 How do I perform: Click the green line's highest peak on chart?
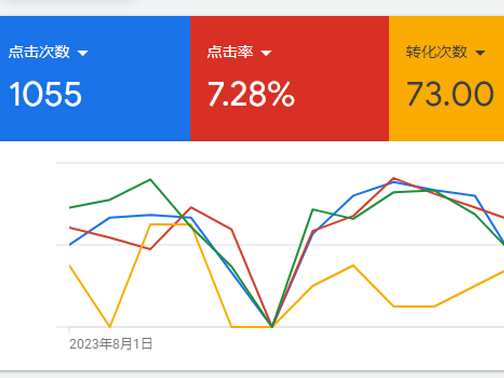(x=150, y=179)
